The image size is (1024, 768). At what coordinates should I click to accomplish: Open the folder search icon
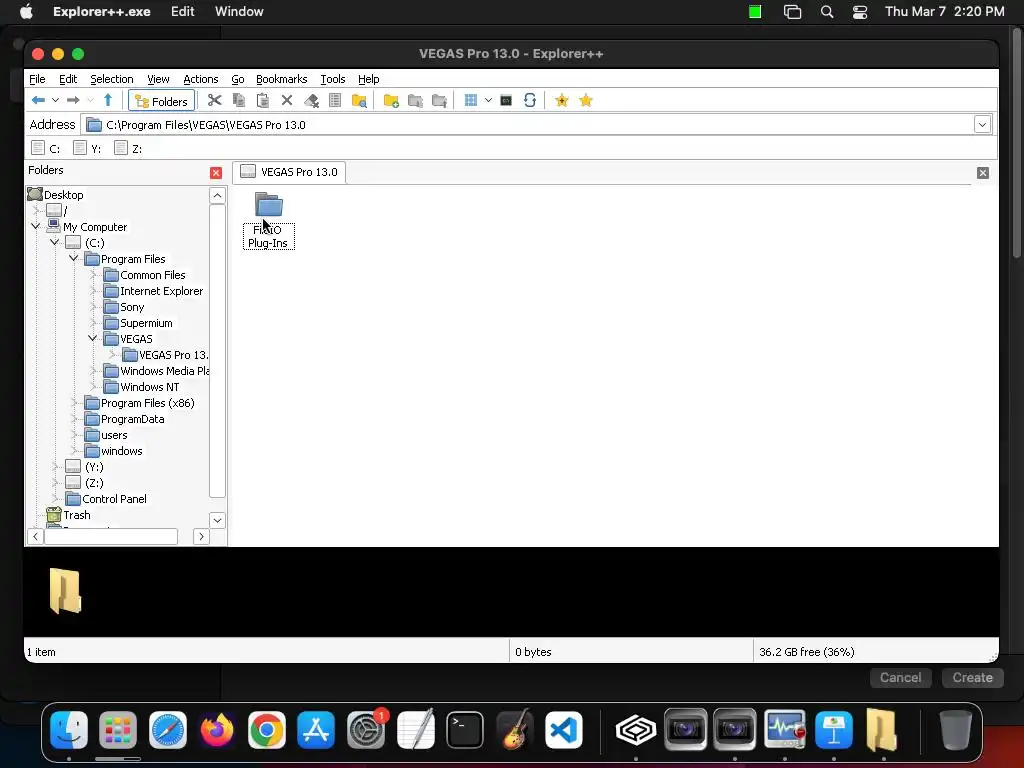(x=359, y=101)
